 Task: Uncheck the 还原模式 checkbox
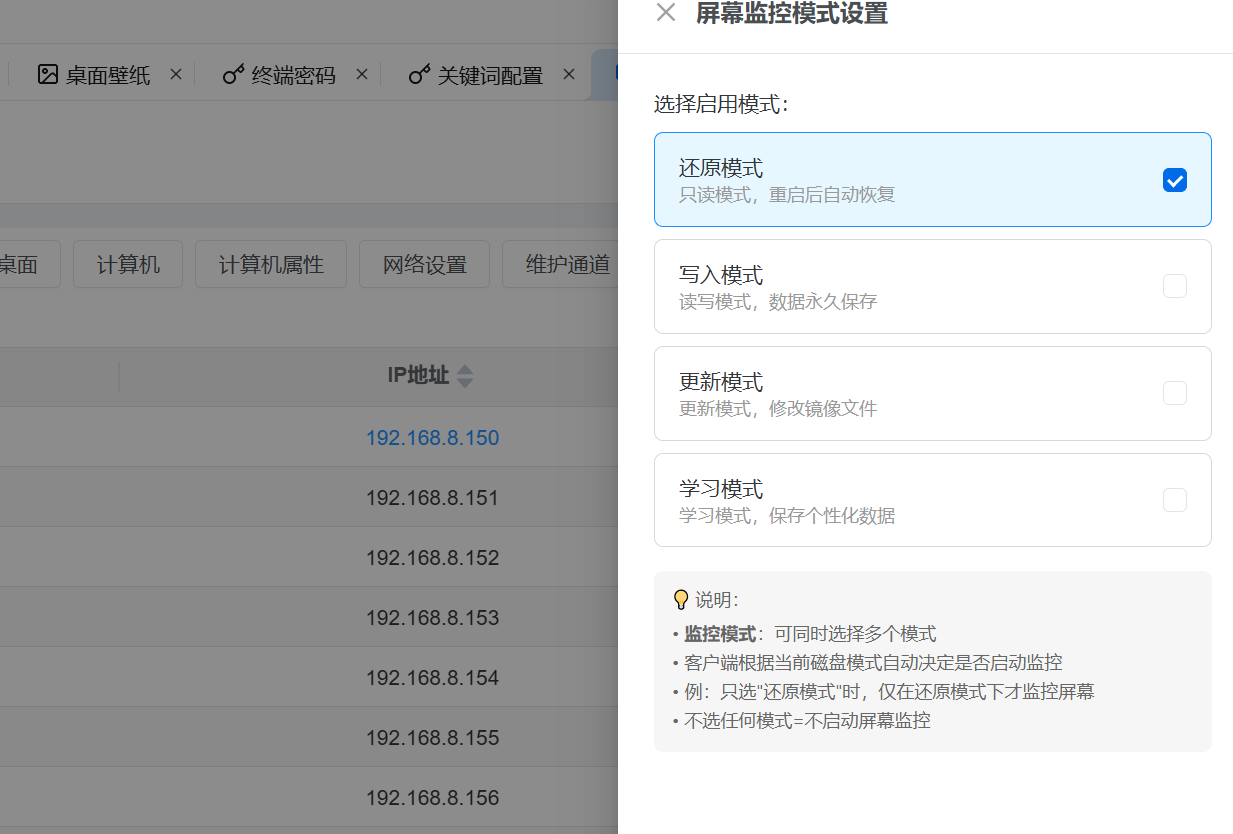point(1175,180)
